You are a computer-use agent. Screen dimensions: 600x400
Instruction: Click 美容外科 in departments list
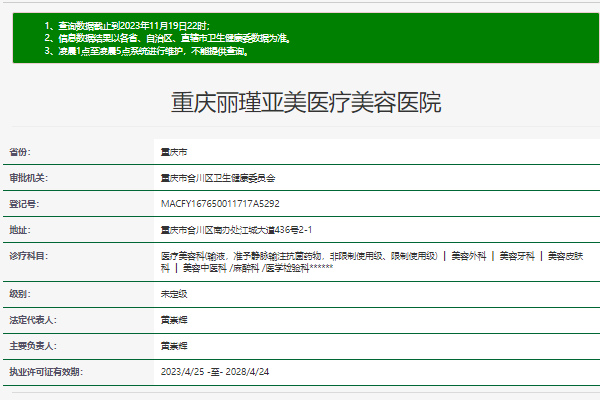pyautogui.click(x=468, y=256)
